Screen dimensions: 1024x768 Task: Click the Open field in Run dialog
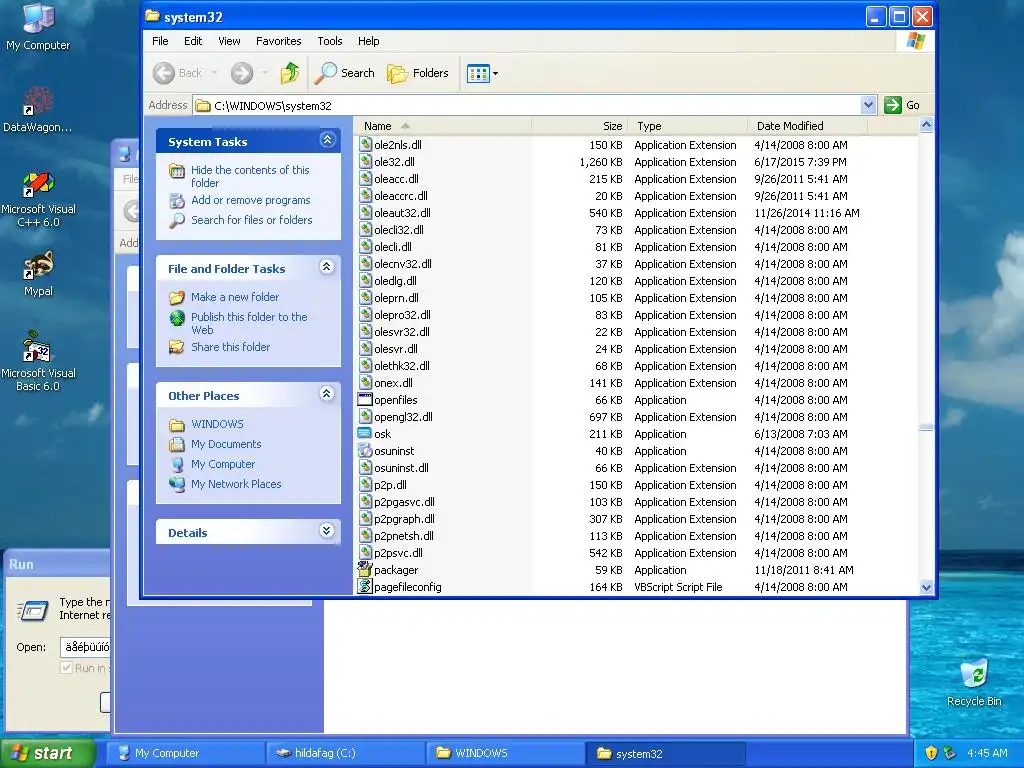click(86, 647)
